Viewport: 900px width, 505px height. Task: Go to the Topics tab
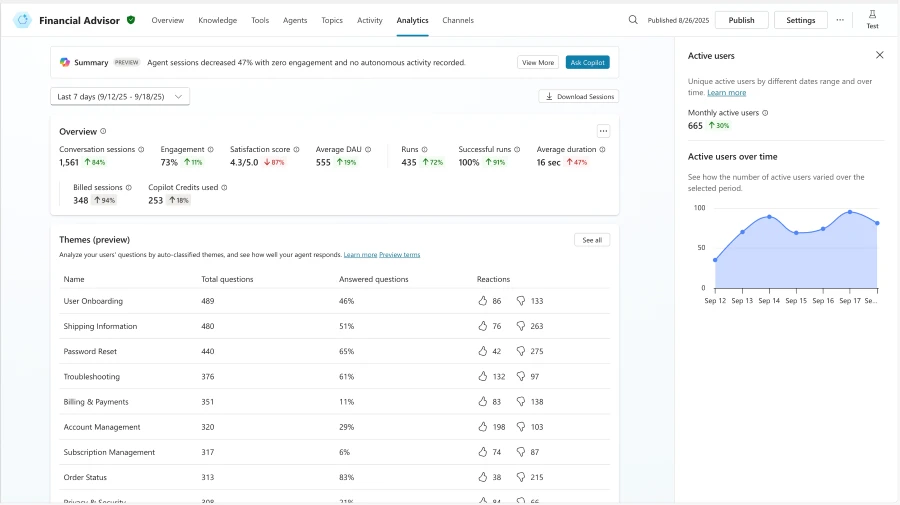[331, 20]
